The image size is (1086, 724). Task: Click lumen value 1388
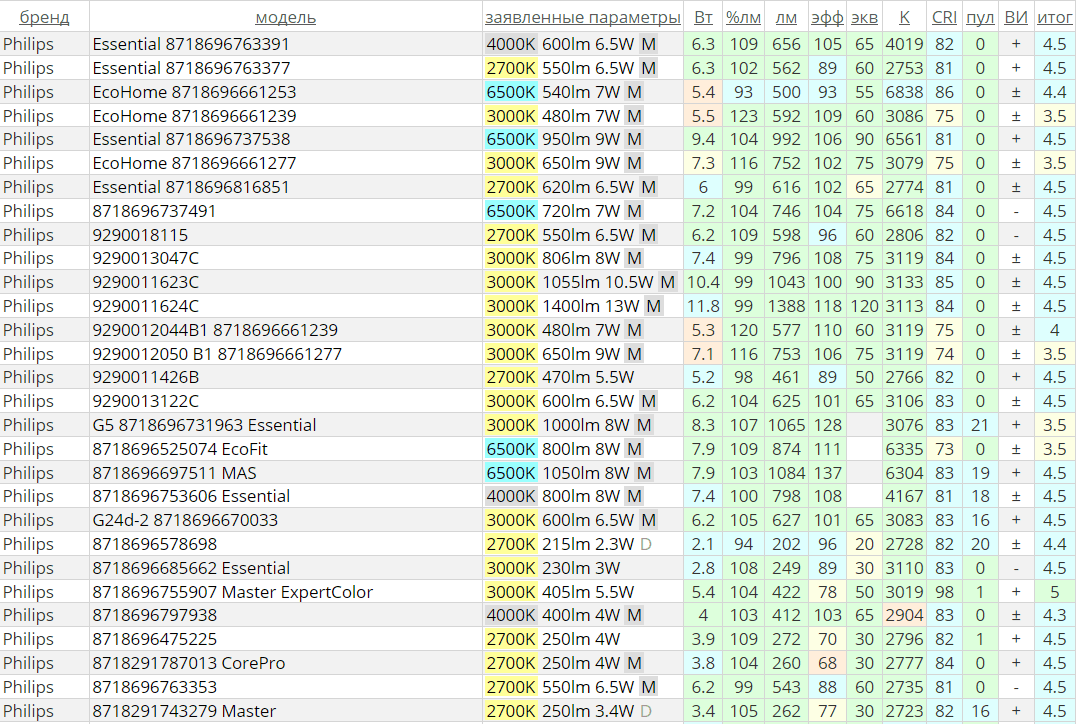(786, 306)
